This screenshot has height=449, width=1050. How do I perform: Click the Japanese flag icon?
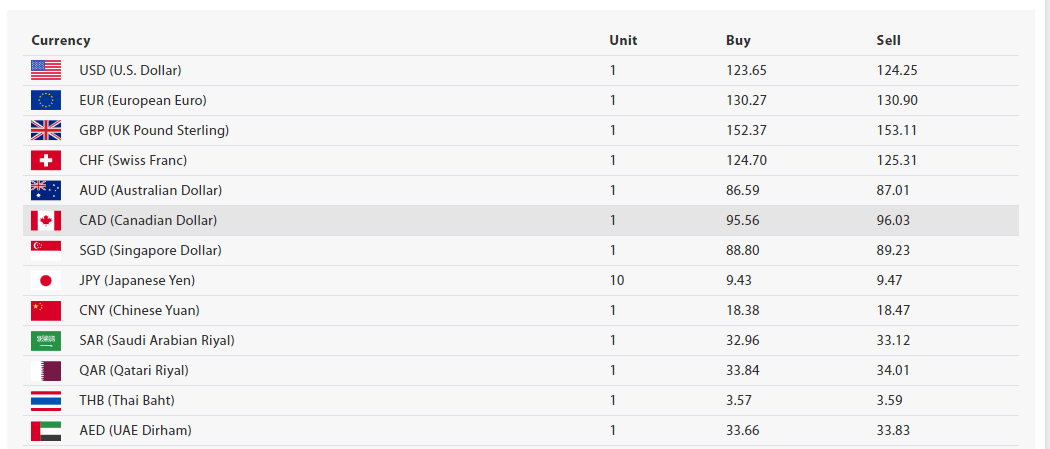click(x=46, y=280)
